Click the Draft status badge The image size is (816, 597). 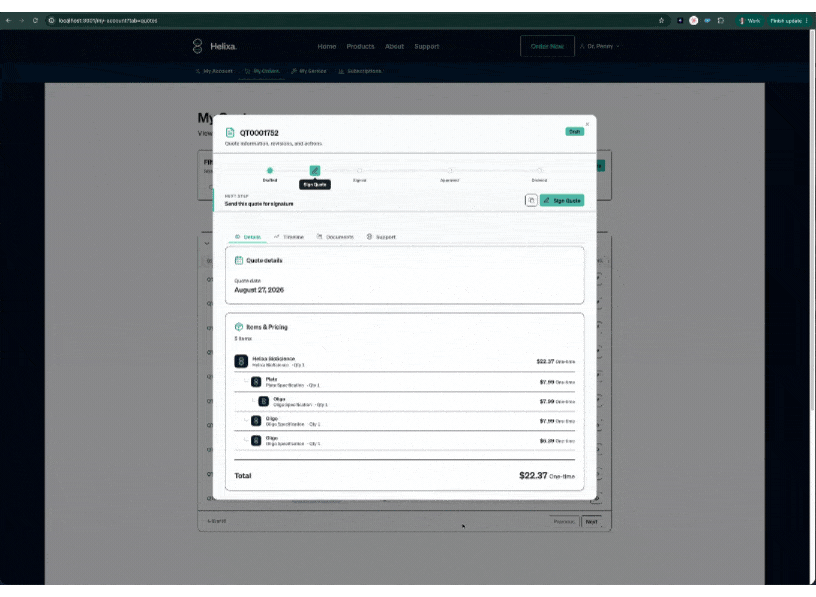pyautogui.click(x=575, y=132)
